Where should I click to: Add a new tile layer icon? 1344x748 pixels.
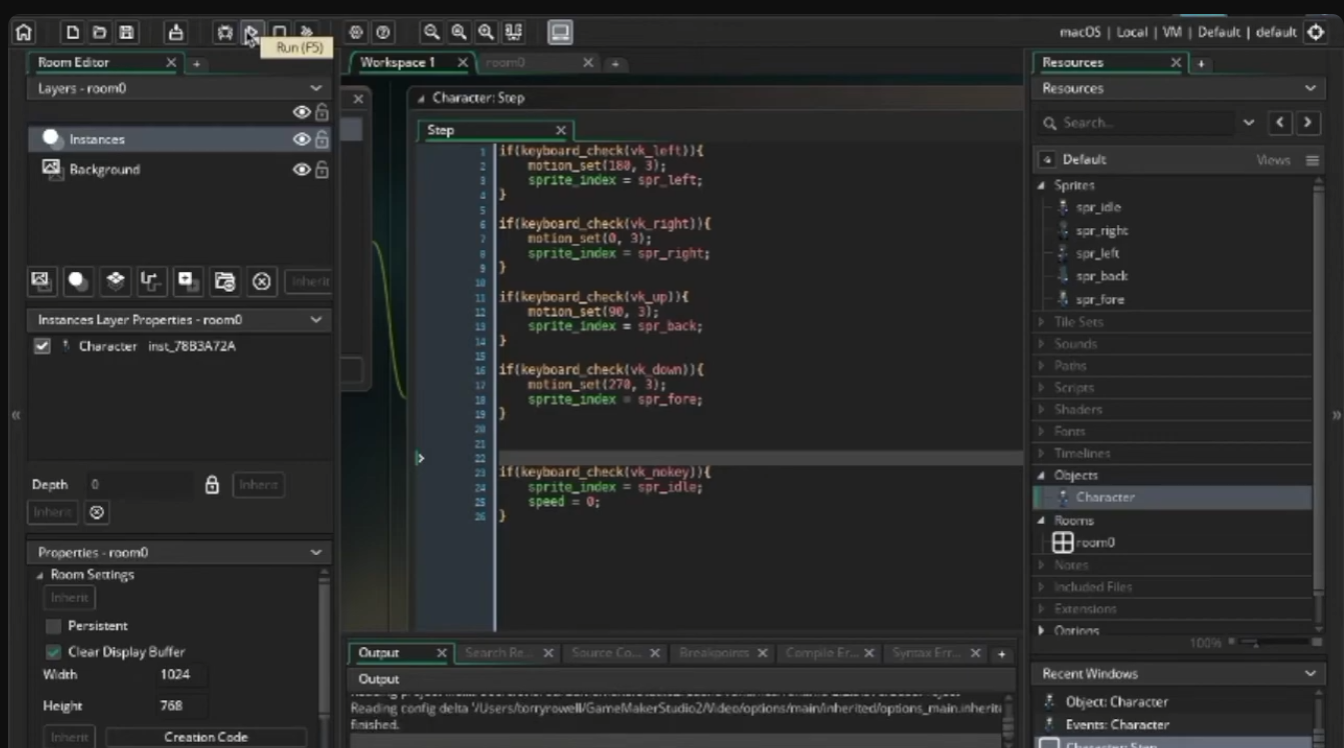tap(115, 281)
